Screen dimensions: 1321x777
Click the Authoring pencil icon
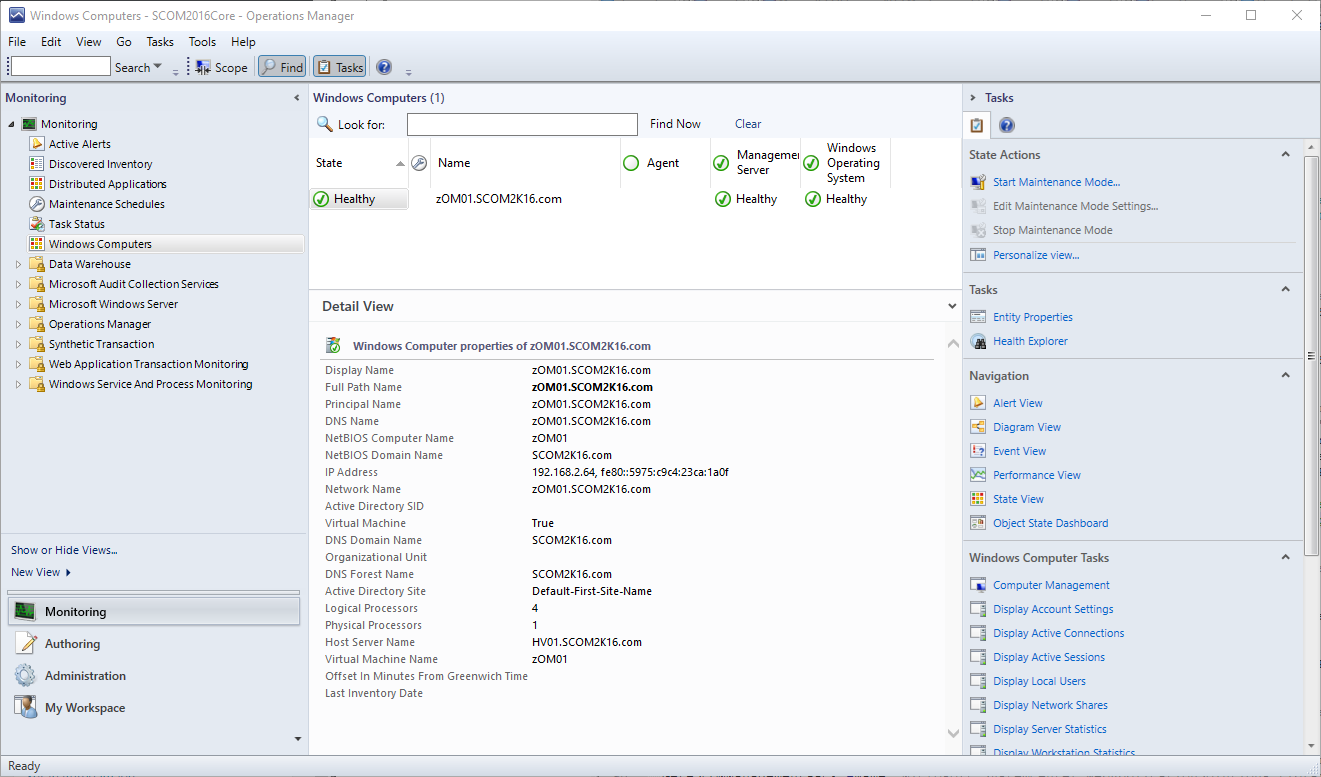coord(26,643)
